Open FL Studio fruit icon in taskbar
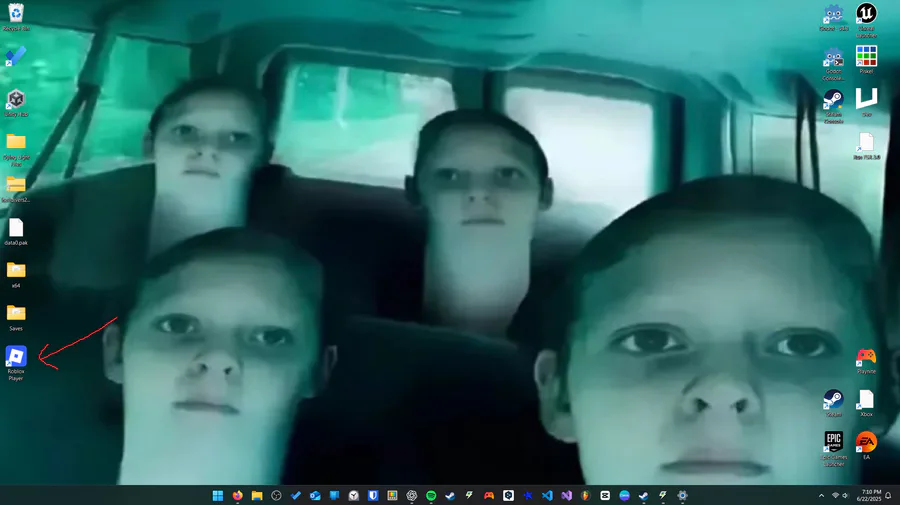This screenshot has width=900, height=505. coord(585,495)
